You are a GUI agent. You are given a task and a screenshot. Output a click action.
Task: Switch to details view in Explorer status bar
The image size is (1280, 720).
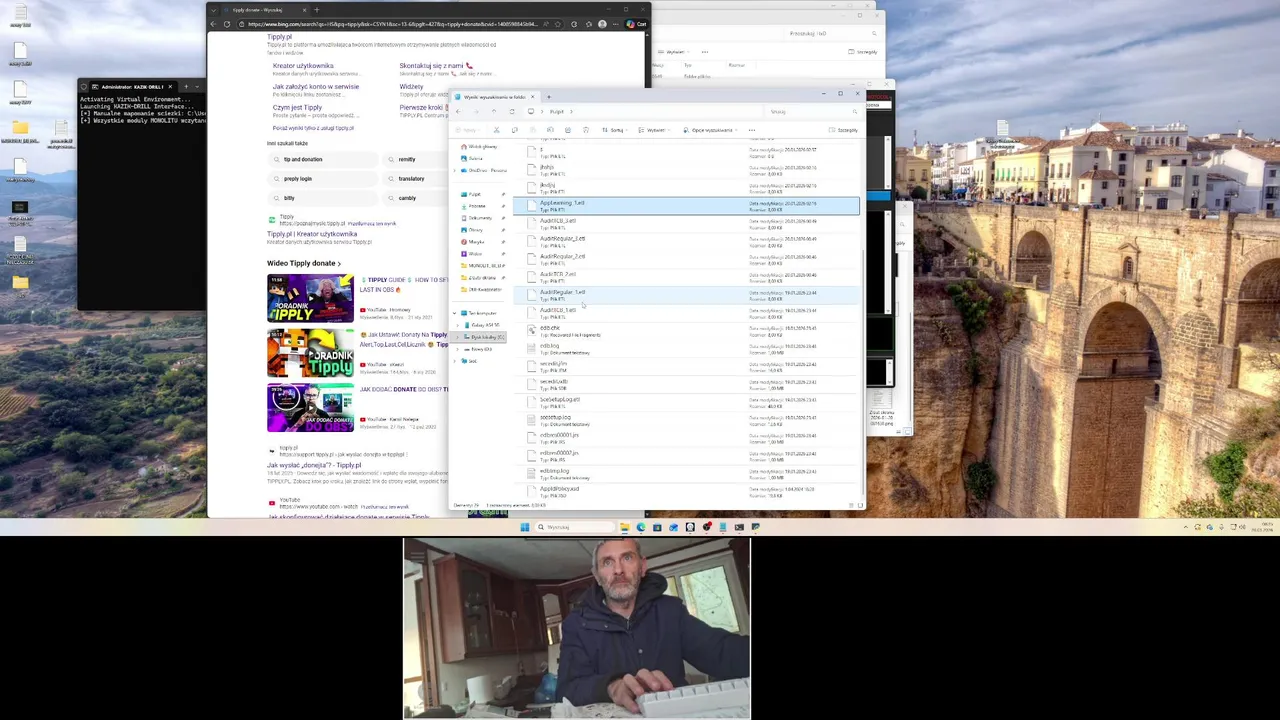pos(851,505)
